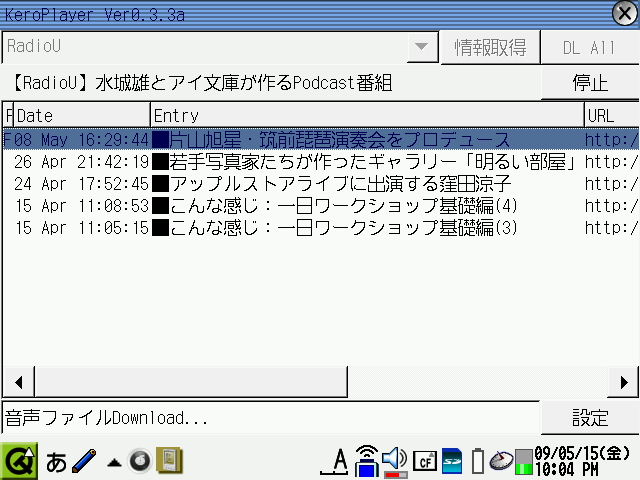
Task: Click the wireless network status icon
Action: [367, 461]
